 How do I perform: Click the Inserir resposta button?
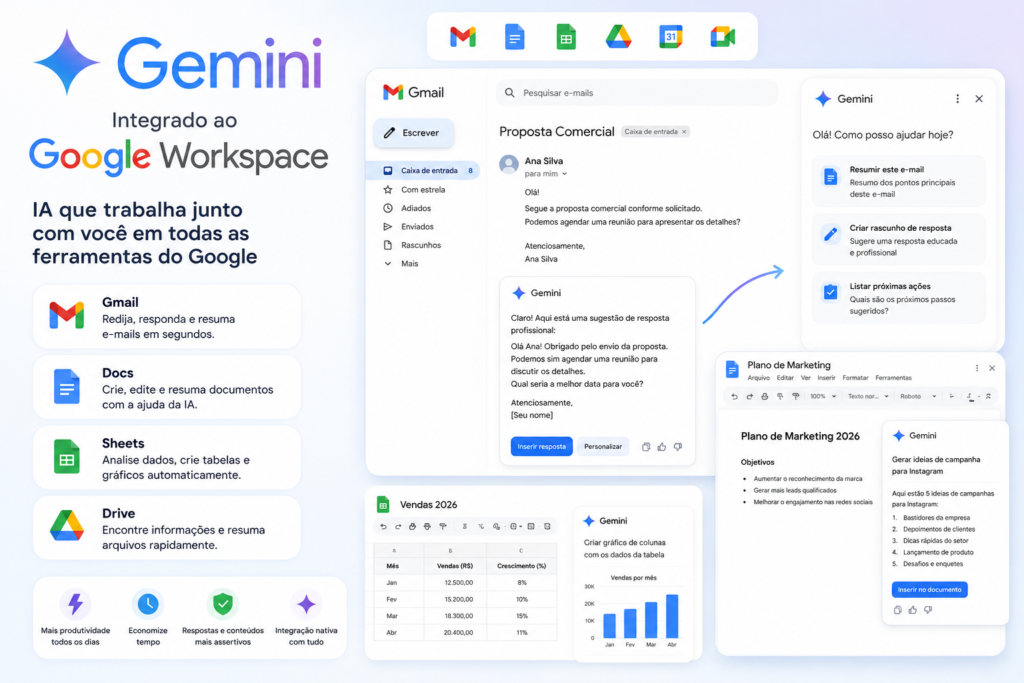(541, 447)
